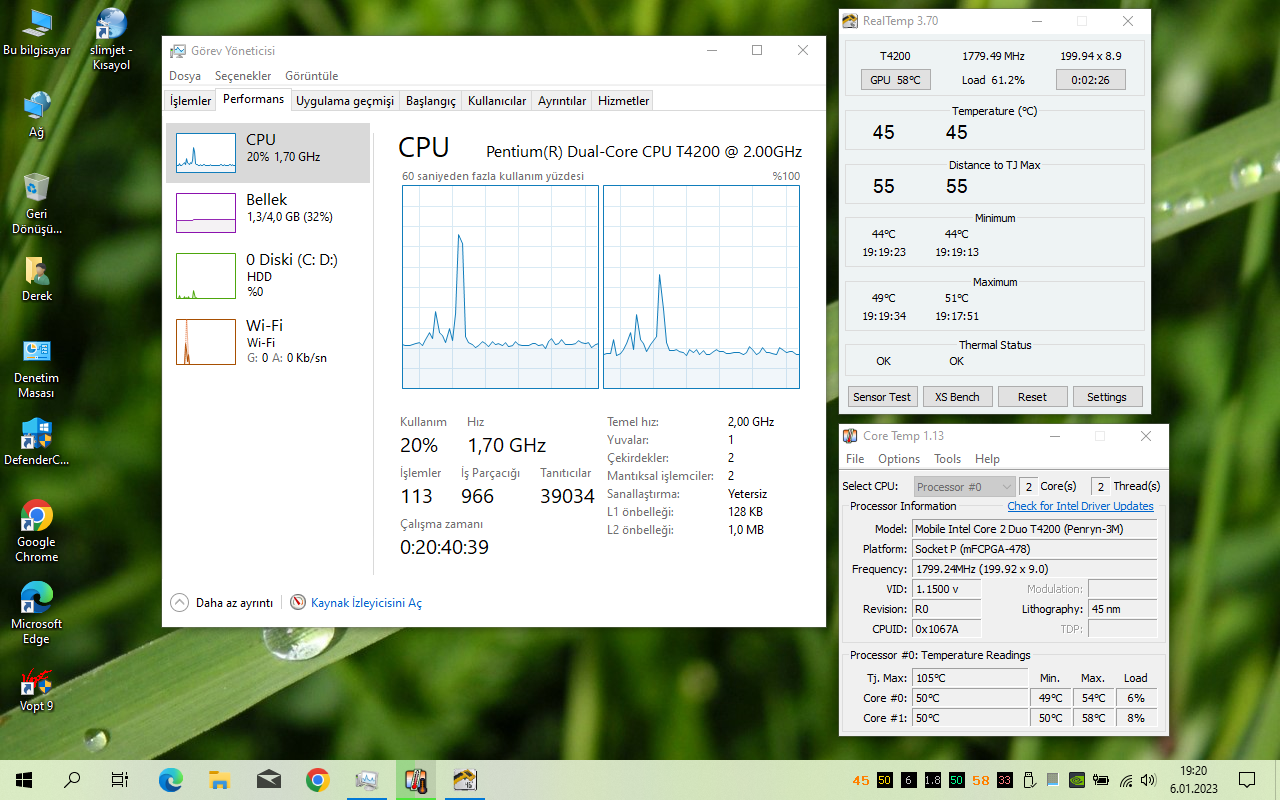This screenshot has width=1280, height=800.
Task: Click Frequency 1799.24MHz value in Core Temp
Action: click(1035, 569)
